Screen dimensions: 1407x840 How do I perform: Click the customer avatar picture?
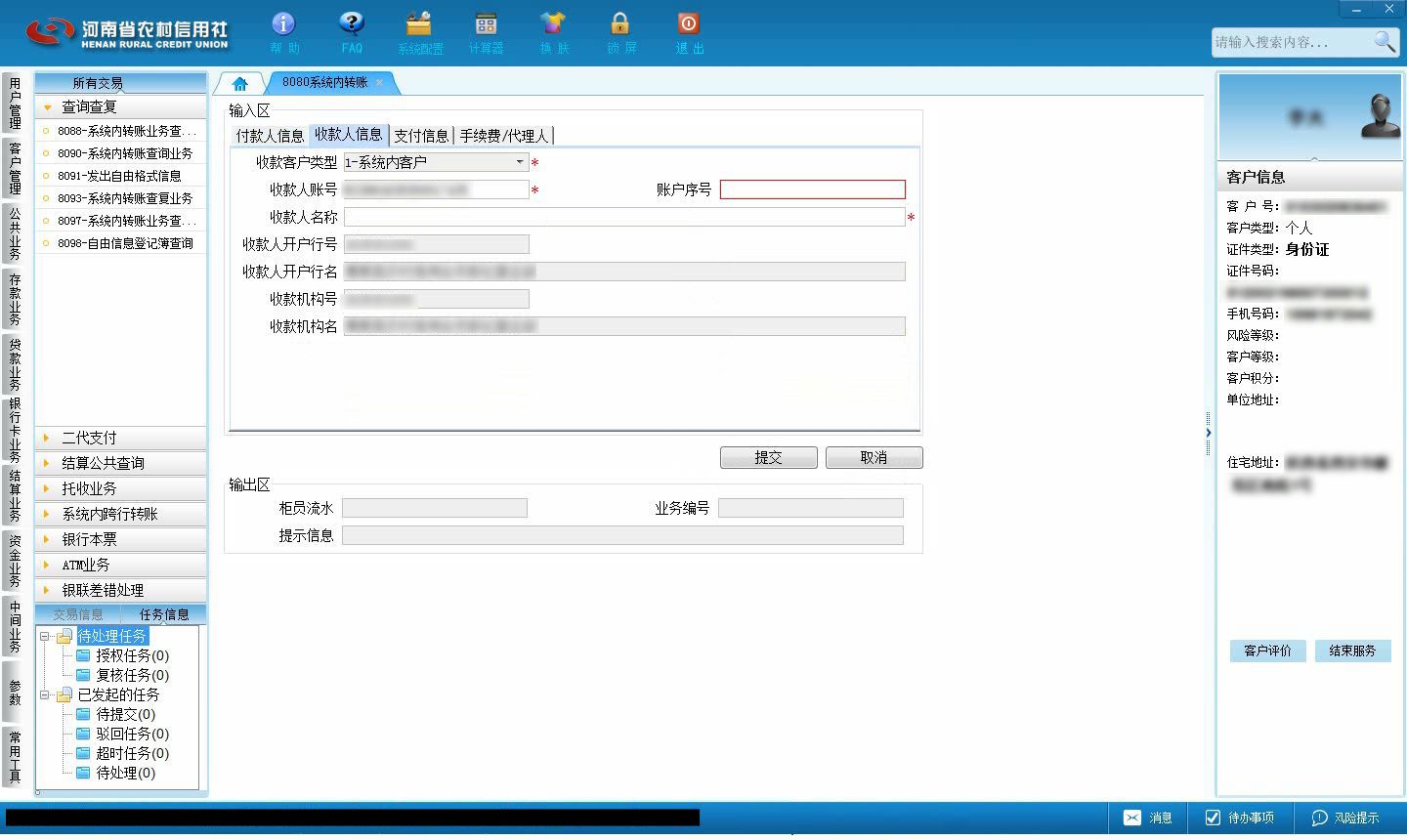[x=1381, y=116]
